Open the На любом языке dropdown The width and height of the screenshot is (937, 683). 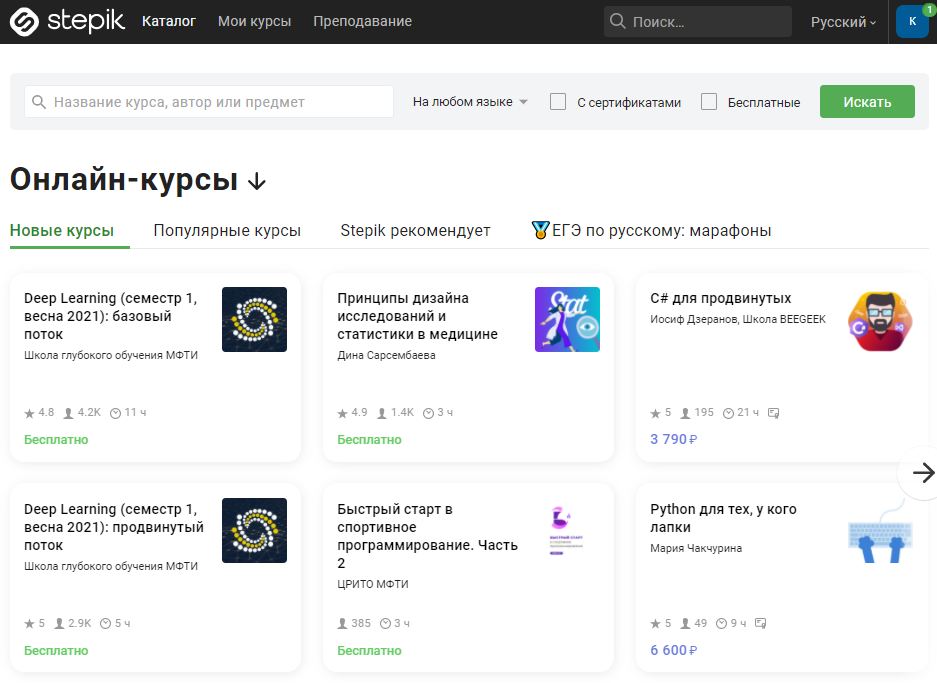point(470,102)
